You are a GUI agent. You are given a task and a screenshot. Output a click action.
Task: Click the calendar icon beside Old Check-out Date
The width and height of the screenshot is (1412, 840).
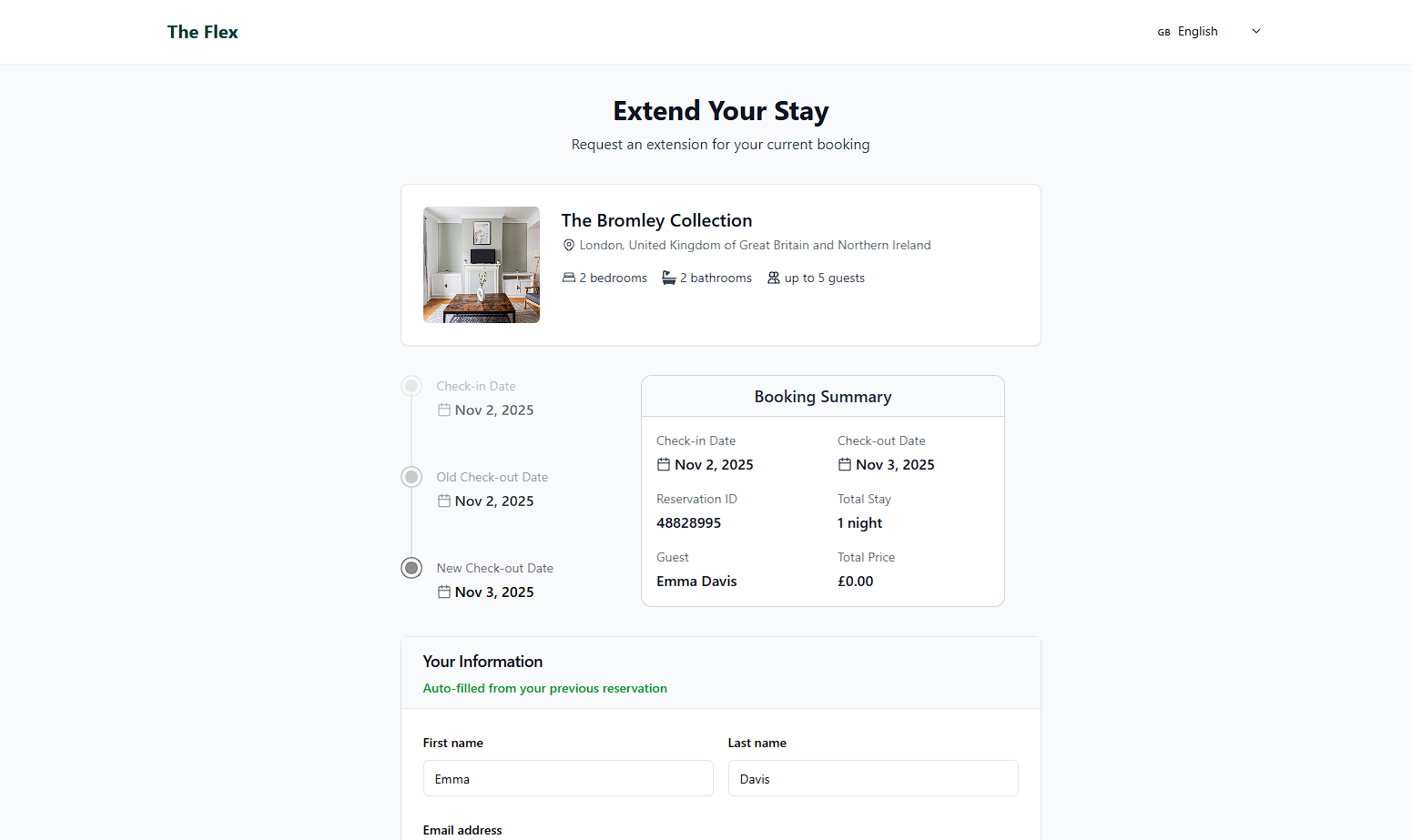click(443, 501)
